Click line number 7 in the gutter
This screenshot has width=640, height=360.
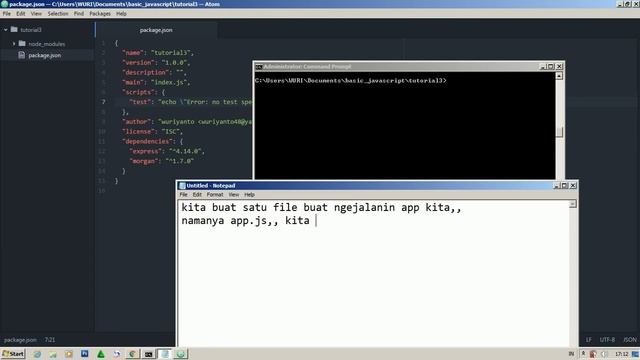[103, 102]
